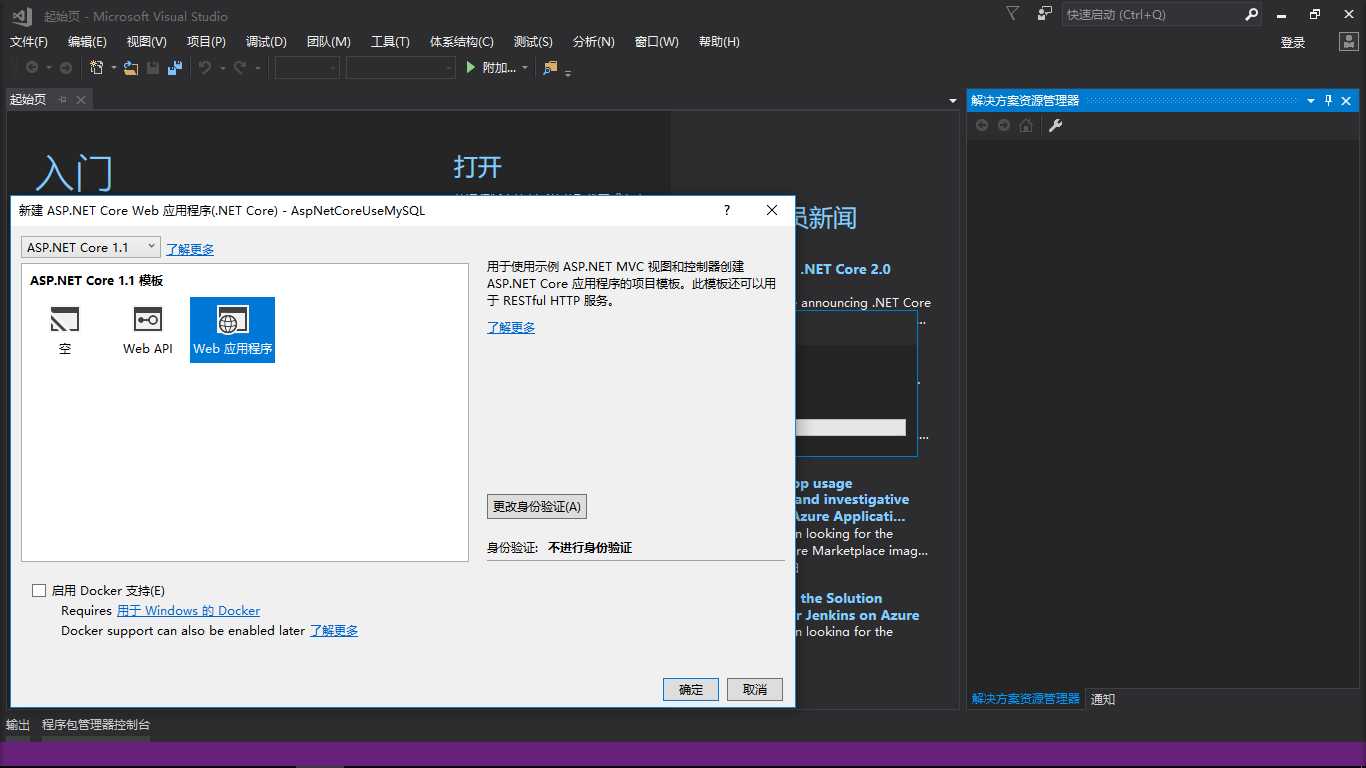1366x768 pixels.
Task: Click the Navigate Backward toolbar arrow
Action: click(32, 68)
